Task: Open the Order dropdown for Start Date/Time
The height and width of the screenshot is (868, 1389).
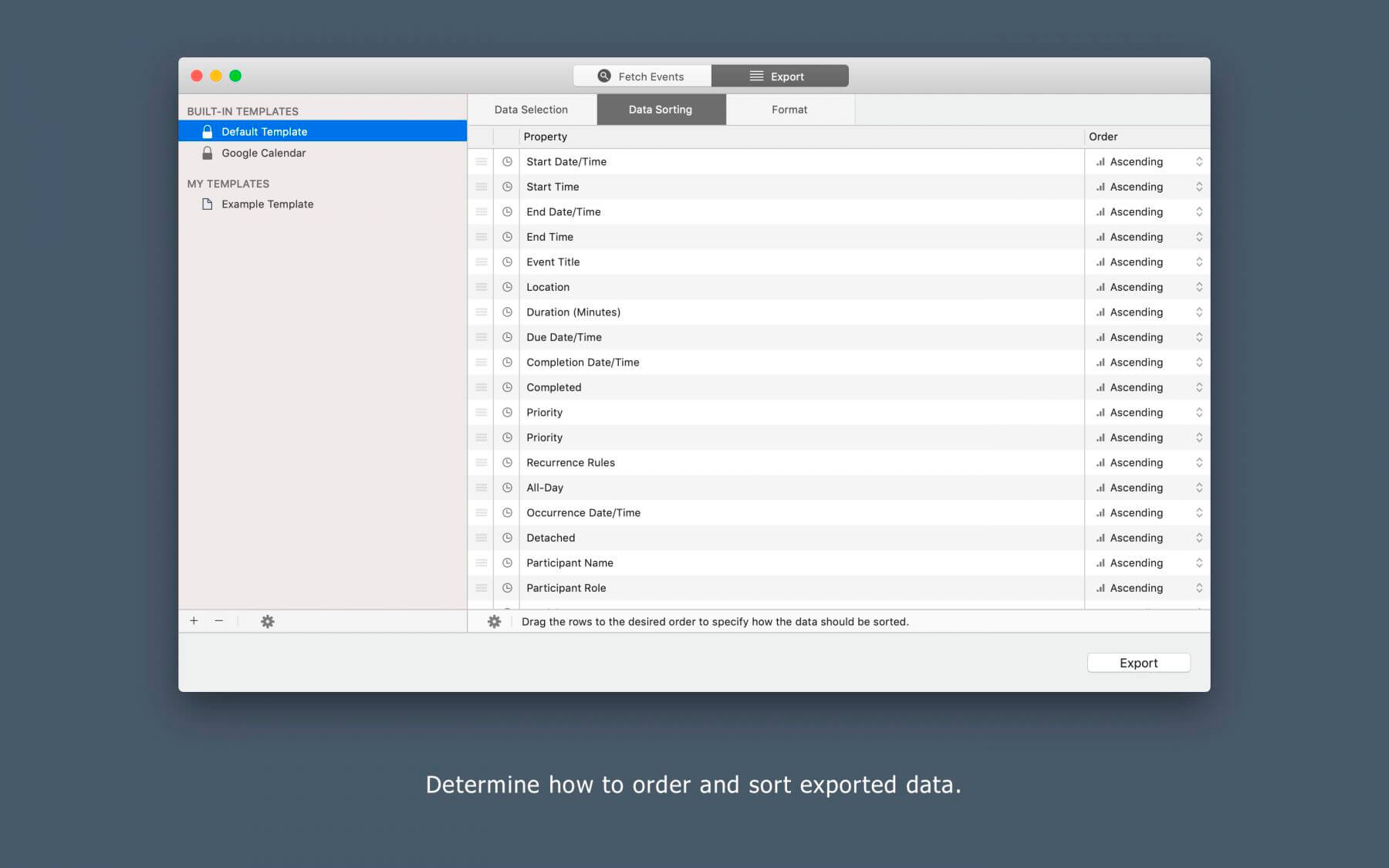Action: [x=1148, y=161]
